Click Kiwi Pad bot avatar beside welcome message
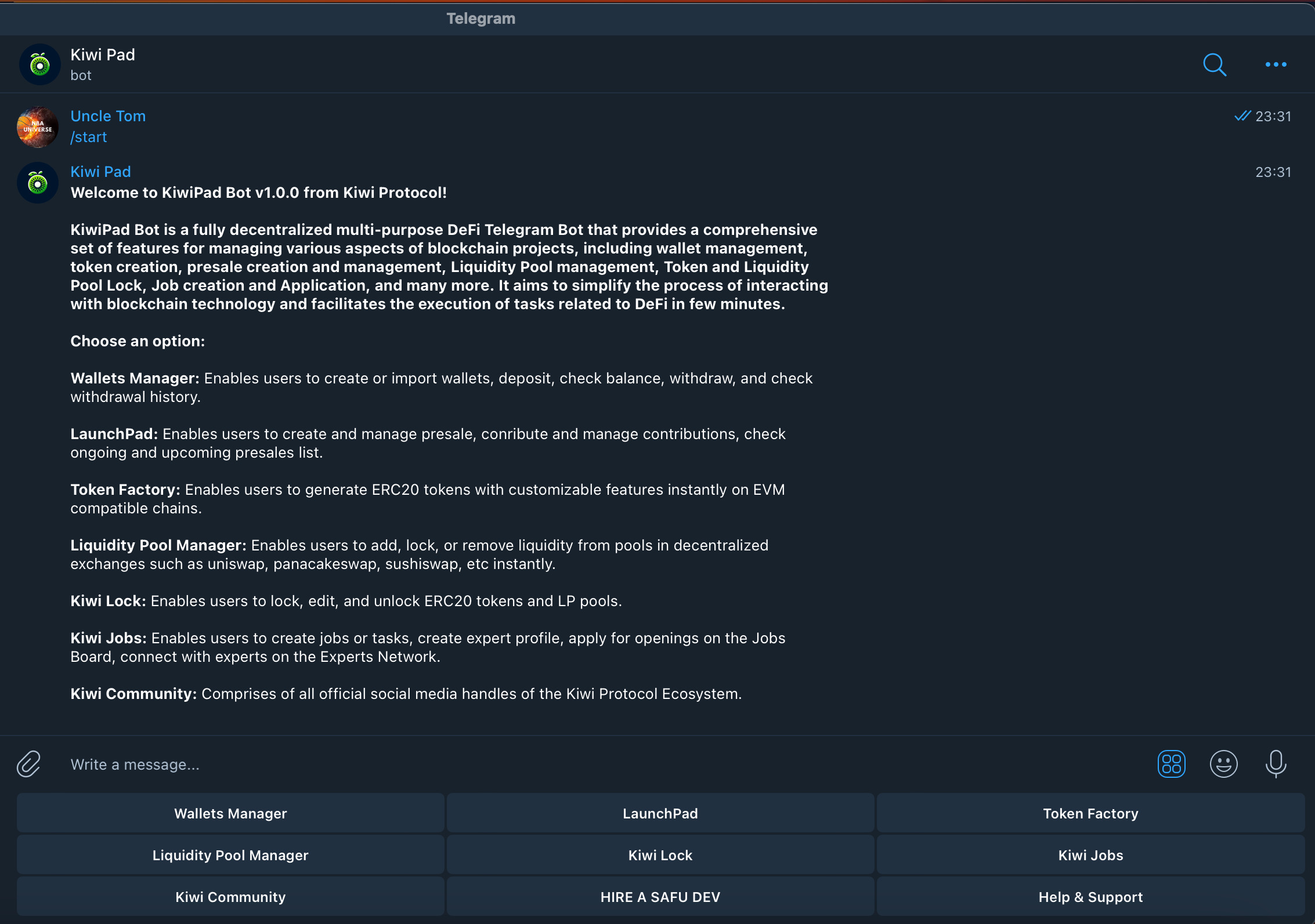 click(x=38, y=183)
